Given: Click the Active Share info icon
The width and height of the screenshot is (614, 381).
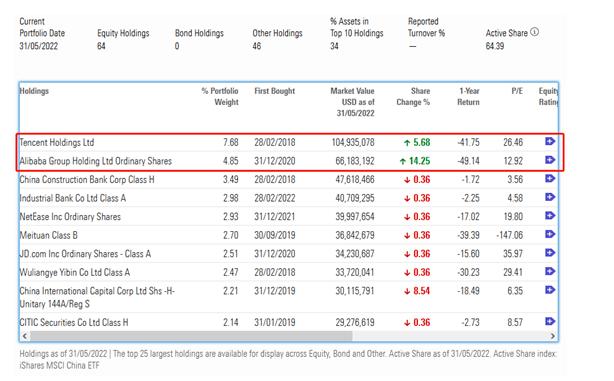Looking at the screenshot, I should pos(535,32).
